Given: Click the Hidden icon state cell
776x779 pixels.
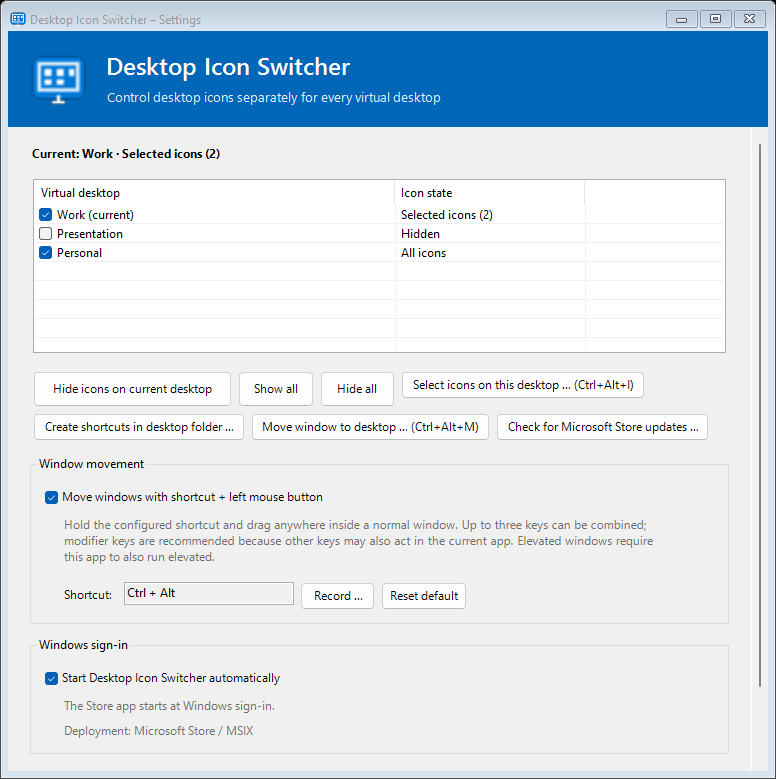Looking at the screenshot, I should coord(420,234).
